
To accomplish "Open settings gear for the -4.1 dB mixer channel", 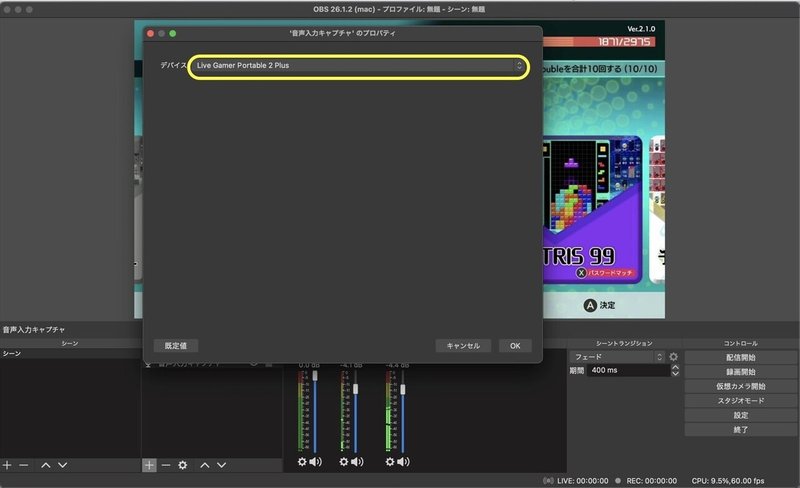I will click(344, 462).
